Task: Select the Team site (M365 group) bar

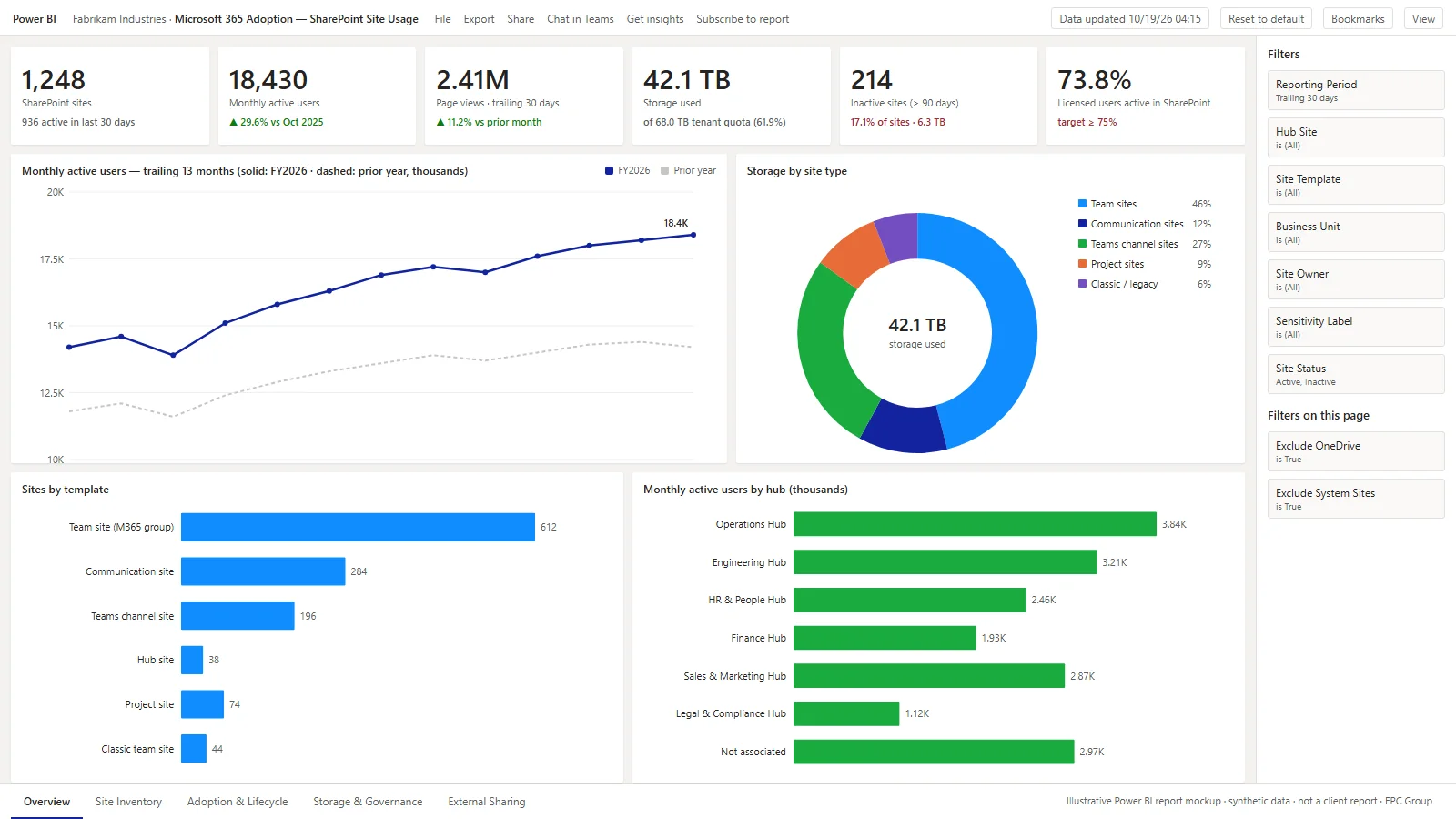Action: point(358,527)
